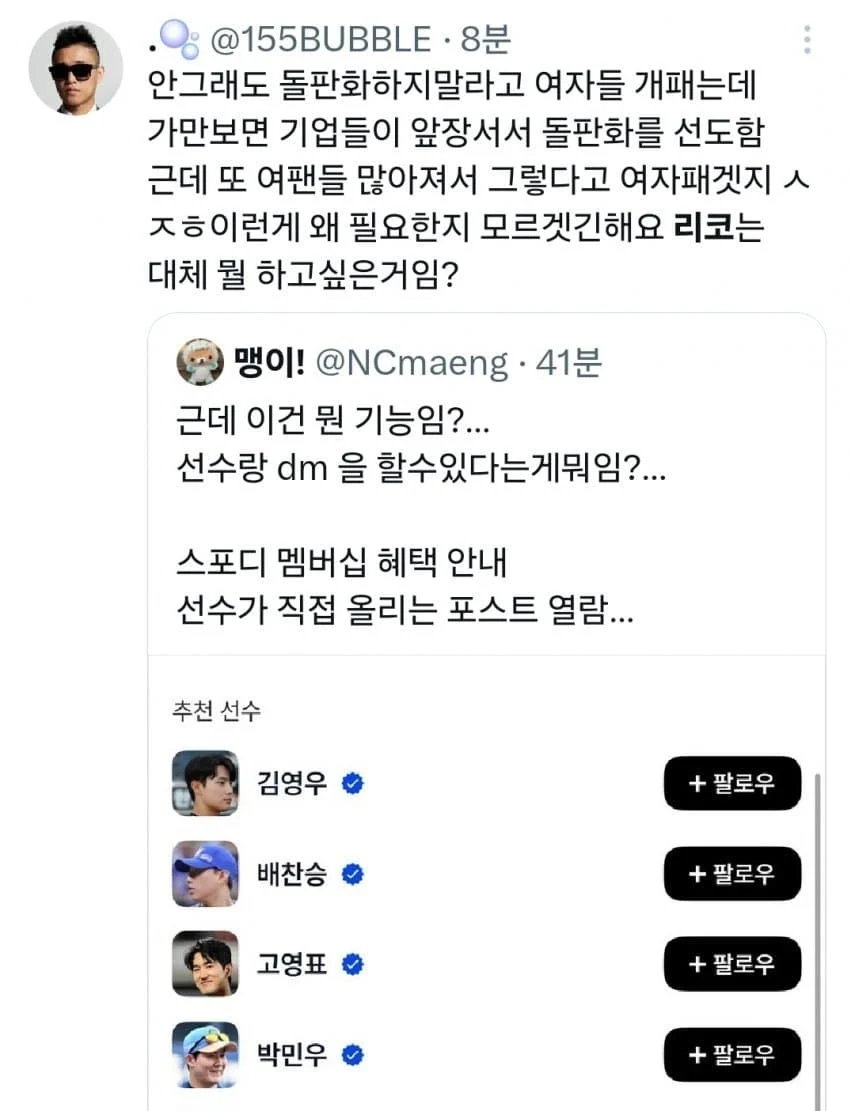Viewport: 850px width, 1111px height.
Task: Click the verified badge next to 배찬승
Action: tap(352, 874)
